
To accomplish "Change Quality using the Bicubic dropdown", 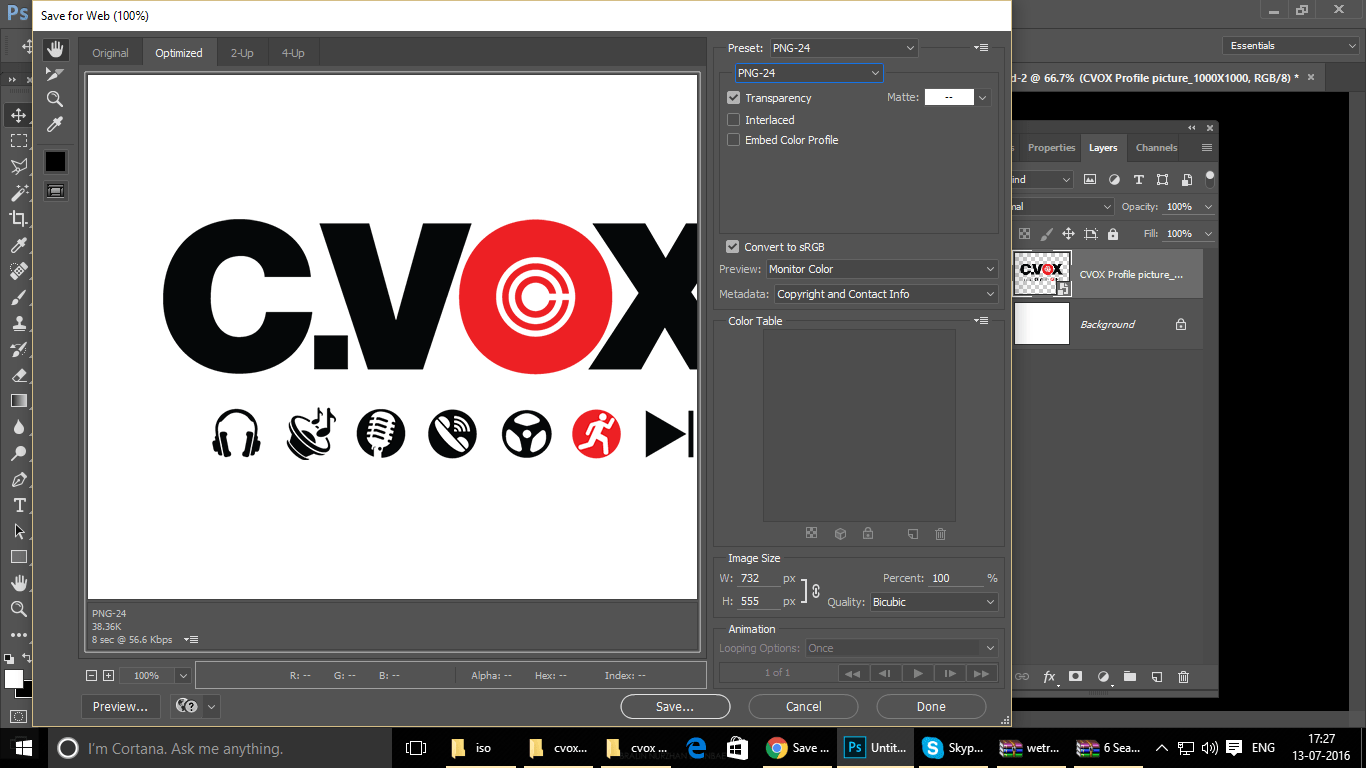I will click(x=933, y=601).
